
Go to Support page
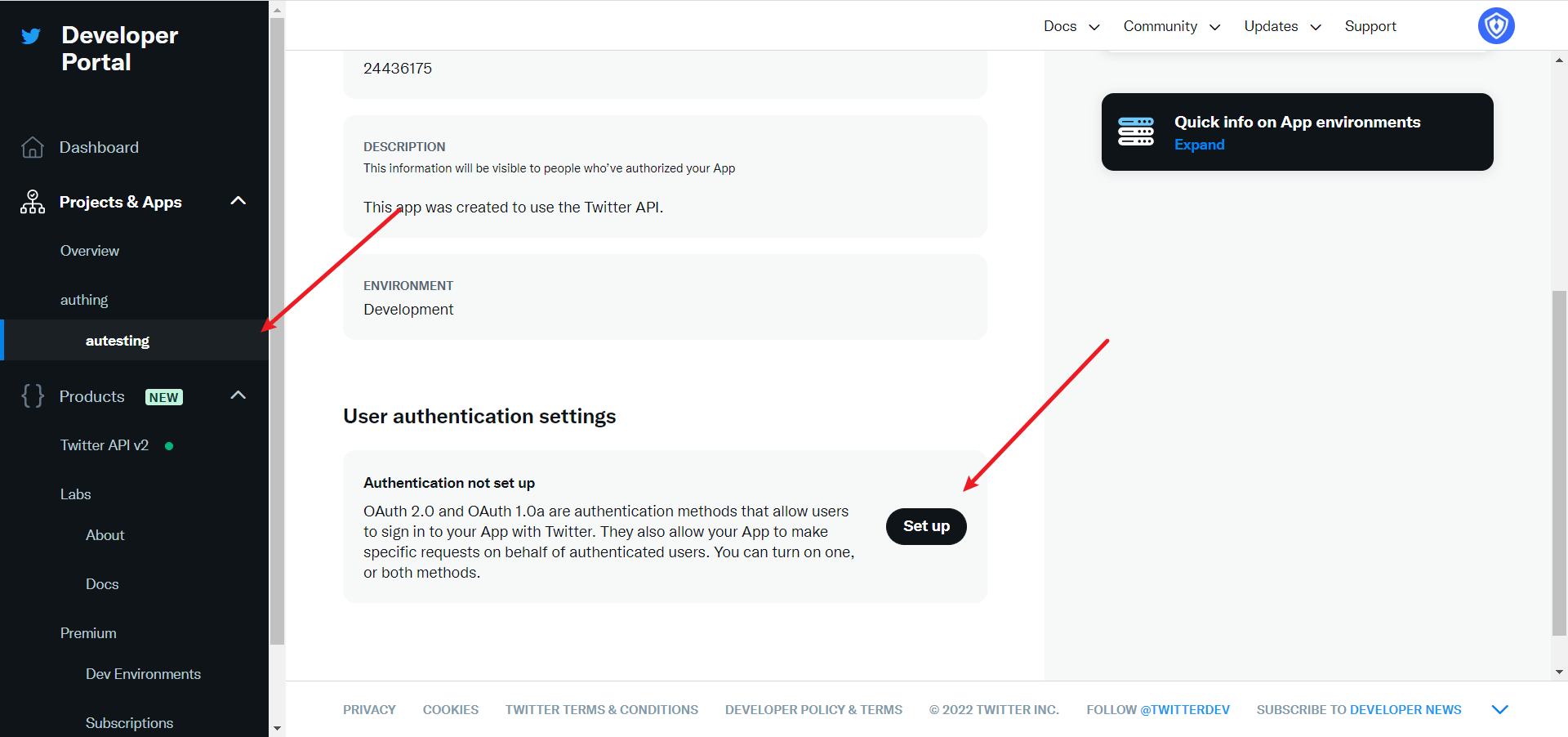(1370, 26)
